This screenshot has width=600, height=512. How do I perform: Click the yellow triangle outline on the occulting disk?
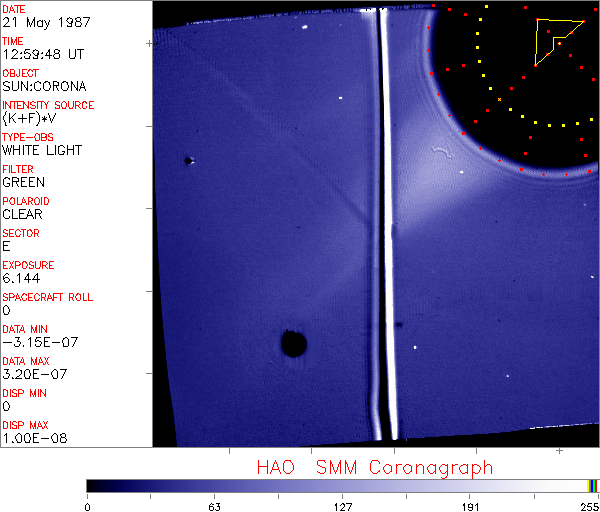tap(559, 42)
